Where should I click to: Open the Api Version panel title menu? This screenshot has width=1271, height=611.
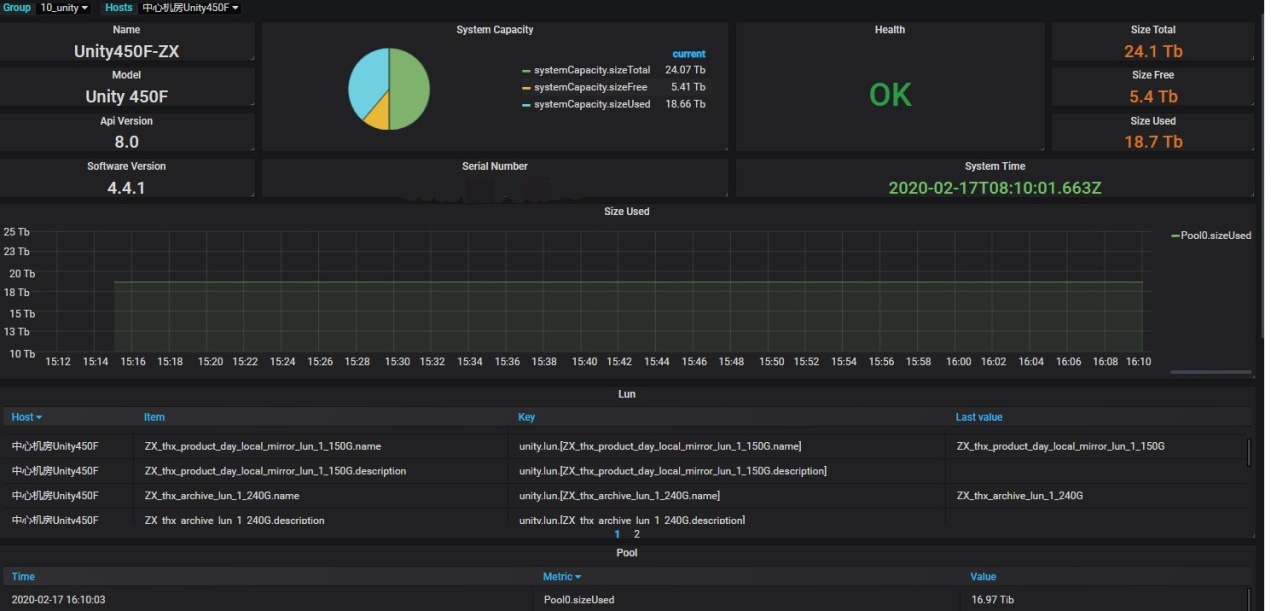coord(127,121)
